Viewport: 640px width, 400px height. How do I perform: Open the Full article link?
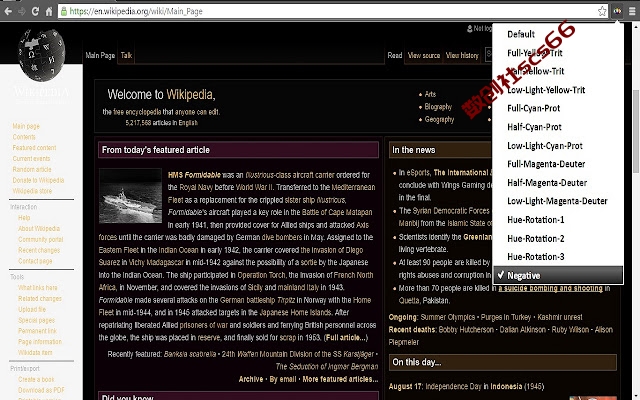[345, 338]
